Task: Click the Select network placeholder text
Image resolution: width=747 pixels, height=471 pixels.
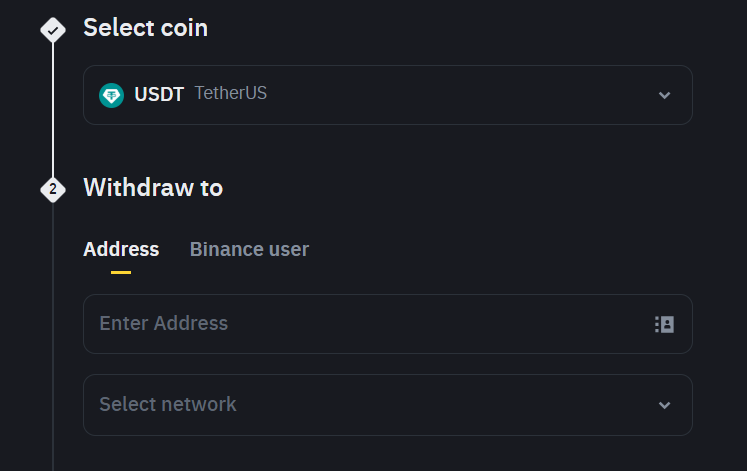Action: click(x=168, y=404)
